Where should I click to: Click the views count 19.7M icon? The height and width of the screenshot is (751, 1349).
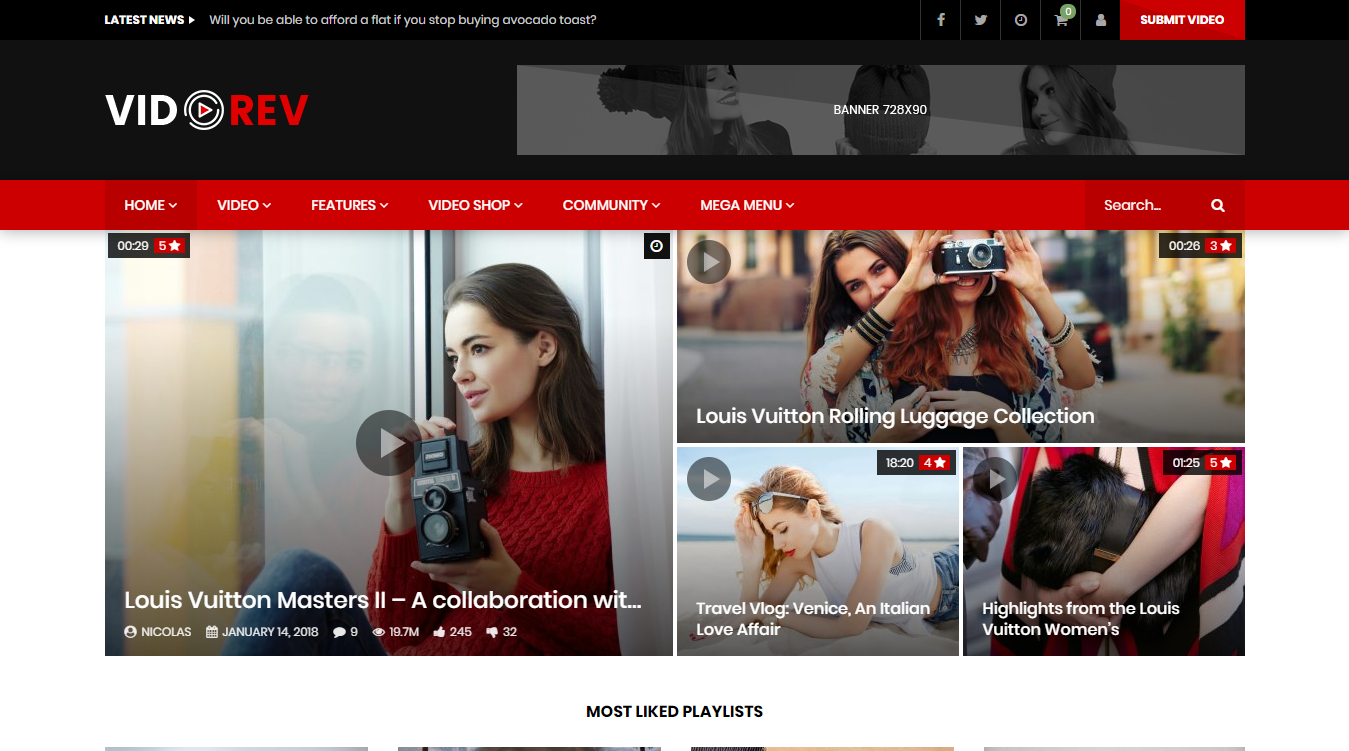[379, 632]
